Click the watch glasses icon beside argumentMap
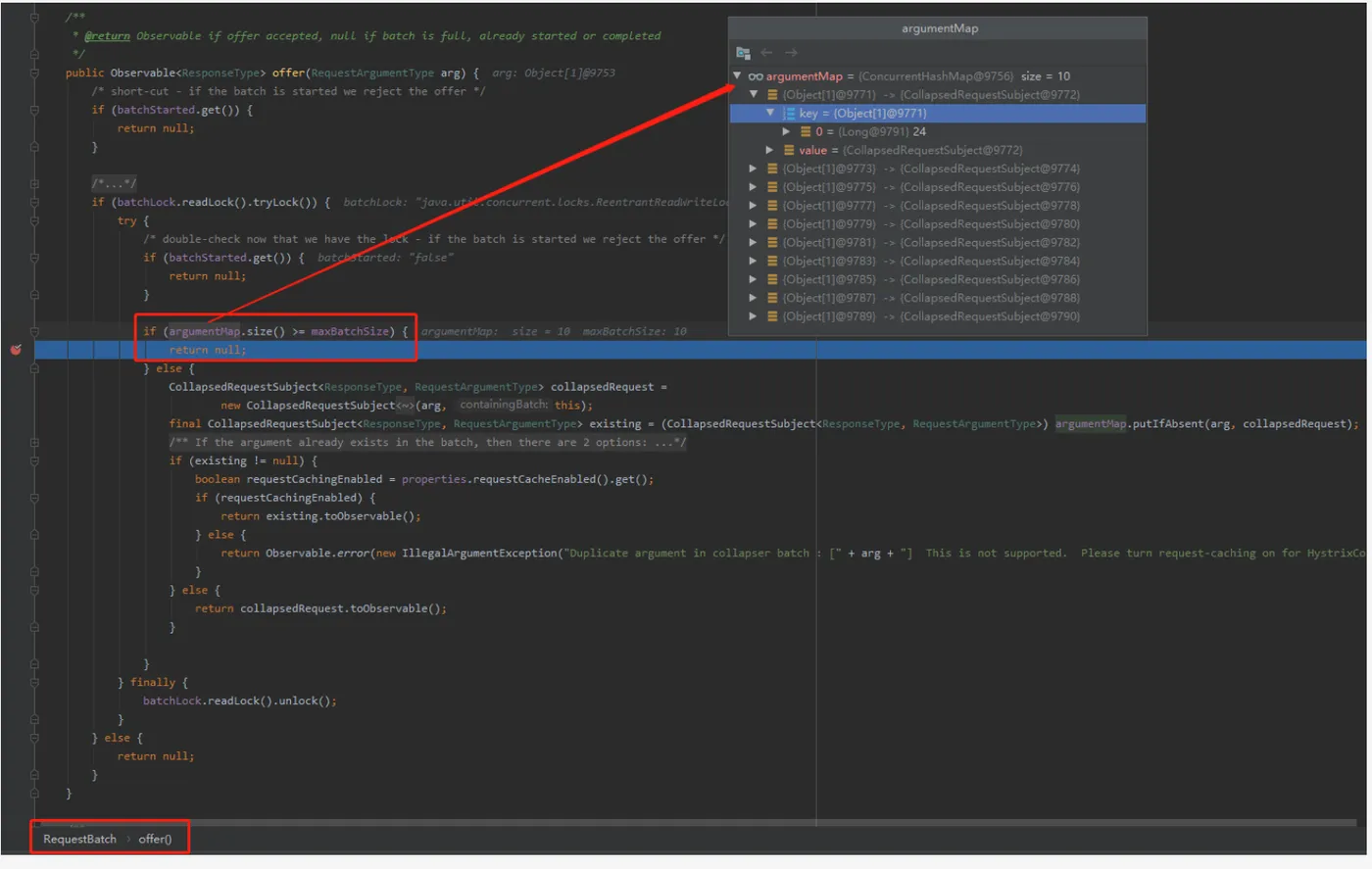 pyautogui.click(x=756, y=76)
